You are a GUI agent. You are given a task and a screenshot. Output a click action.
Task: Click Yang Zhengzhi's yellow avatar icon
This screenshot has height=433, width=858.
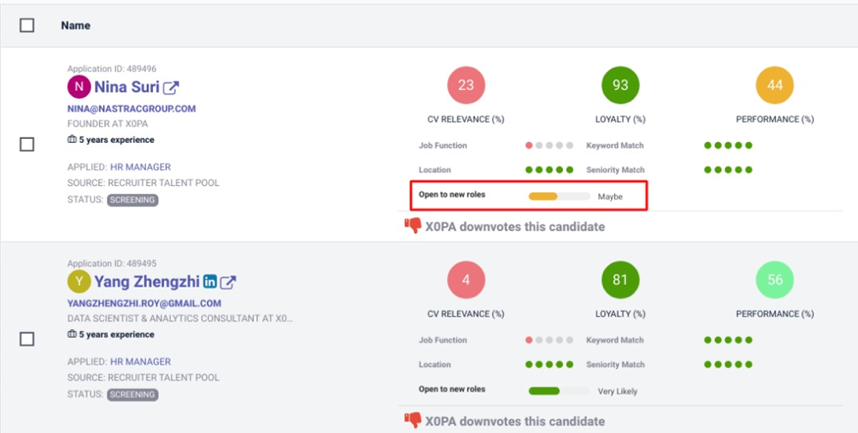(x=78, y=282)
